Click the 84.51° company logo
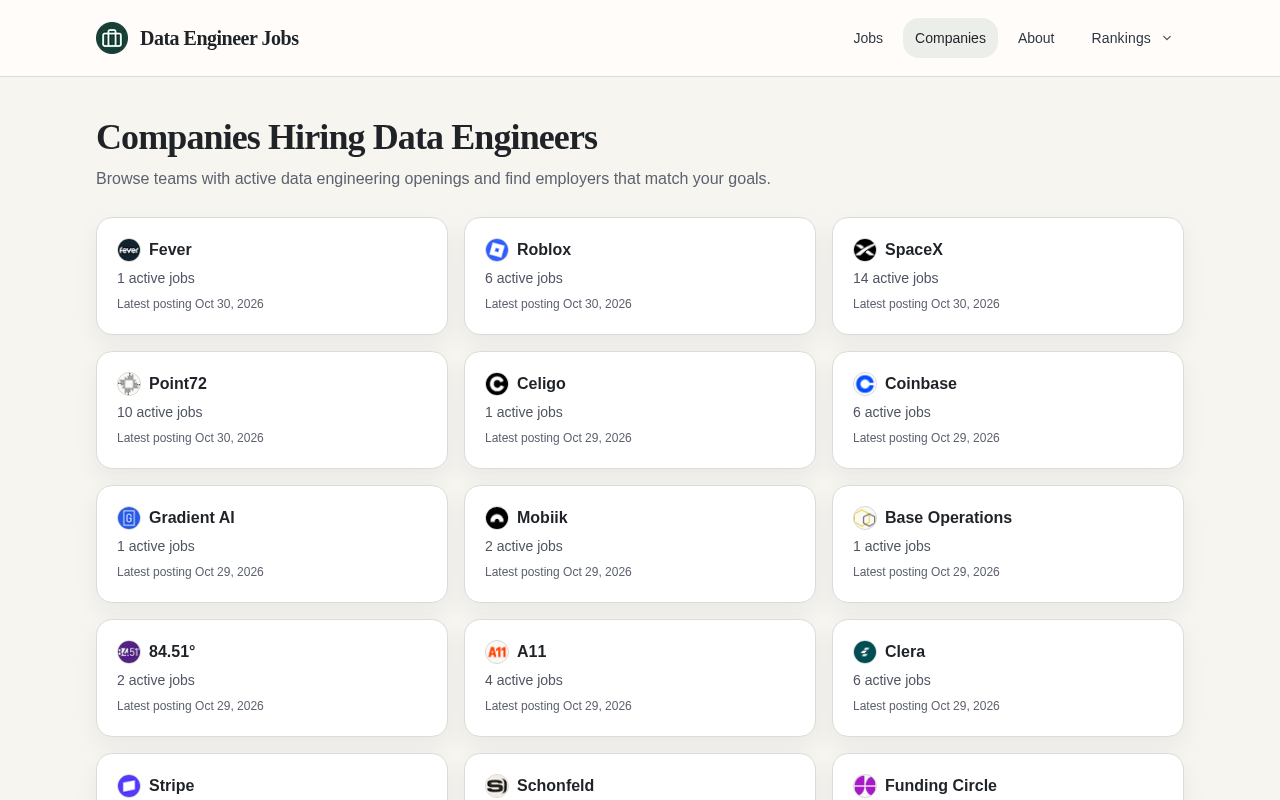Image resolution: width=1280 pixels, height=800 pixels. 129,652
